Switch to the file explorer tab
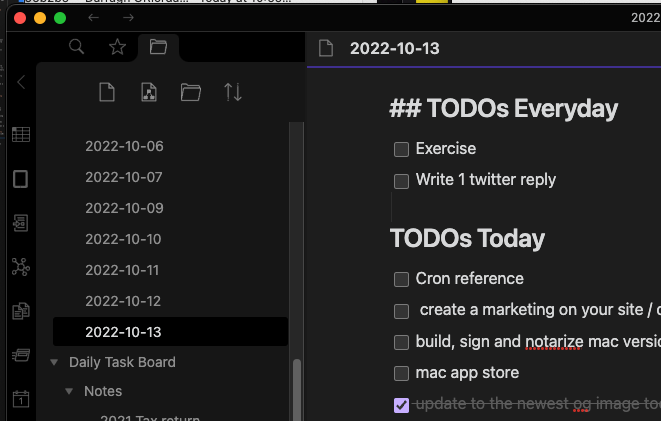The image size is (661, 421). coord(159,47)
